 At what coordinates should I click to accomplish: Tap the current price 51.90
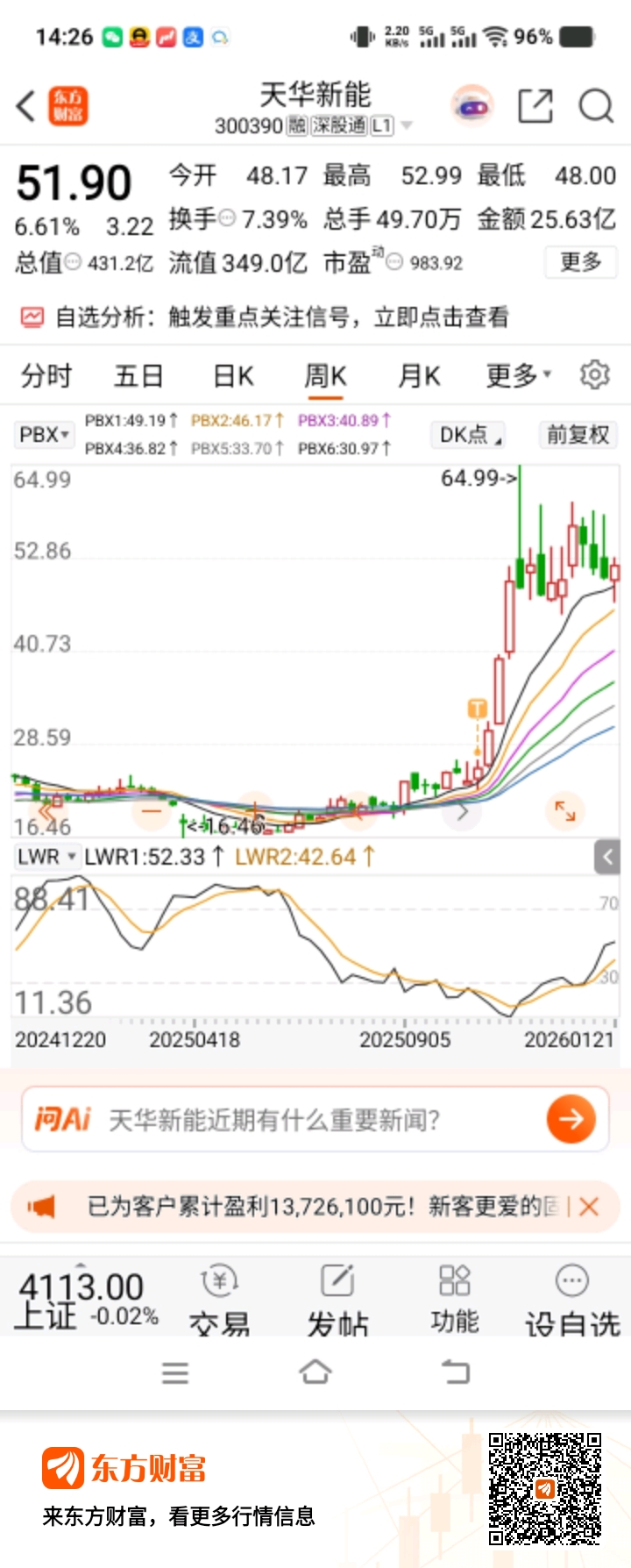(74, 183)
